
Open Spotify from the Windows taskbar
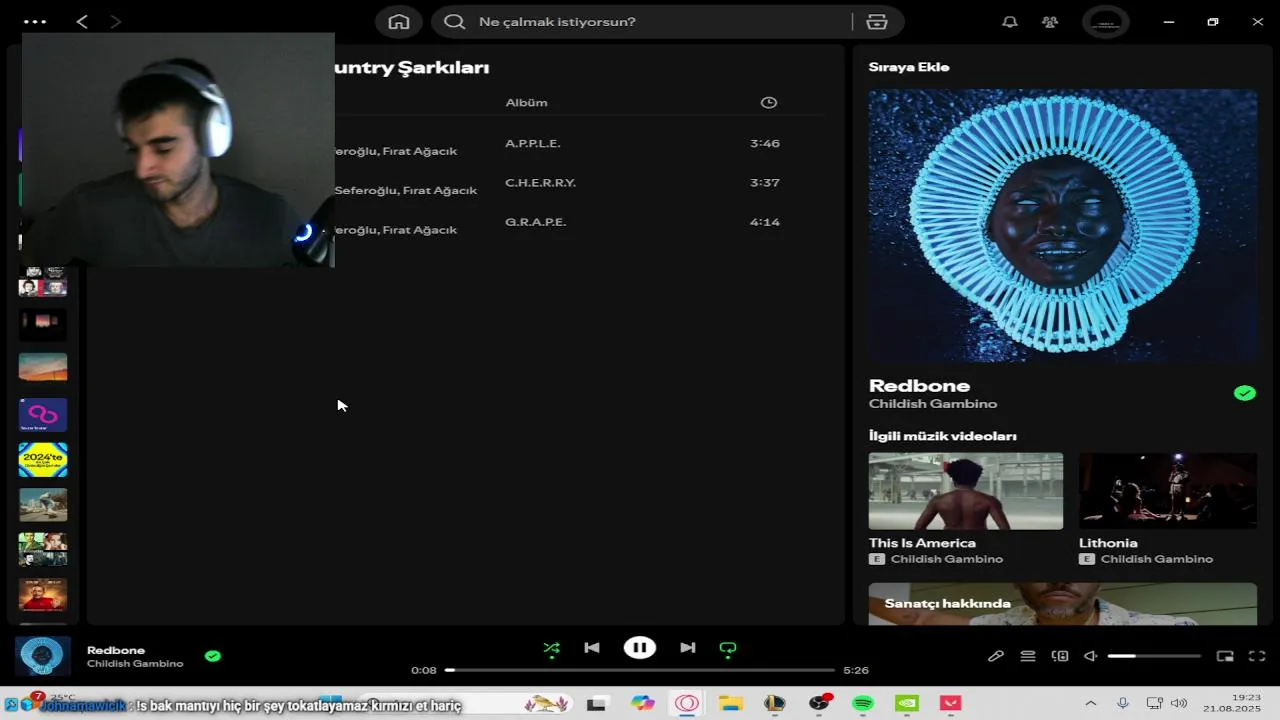pyautogui.click(x=863, y=704)
